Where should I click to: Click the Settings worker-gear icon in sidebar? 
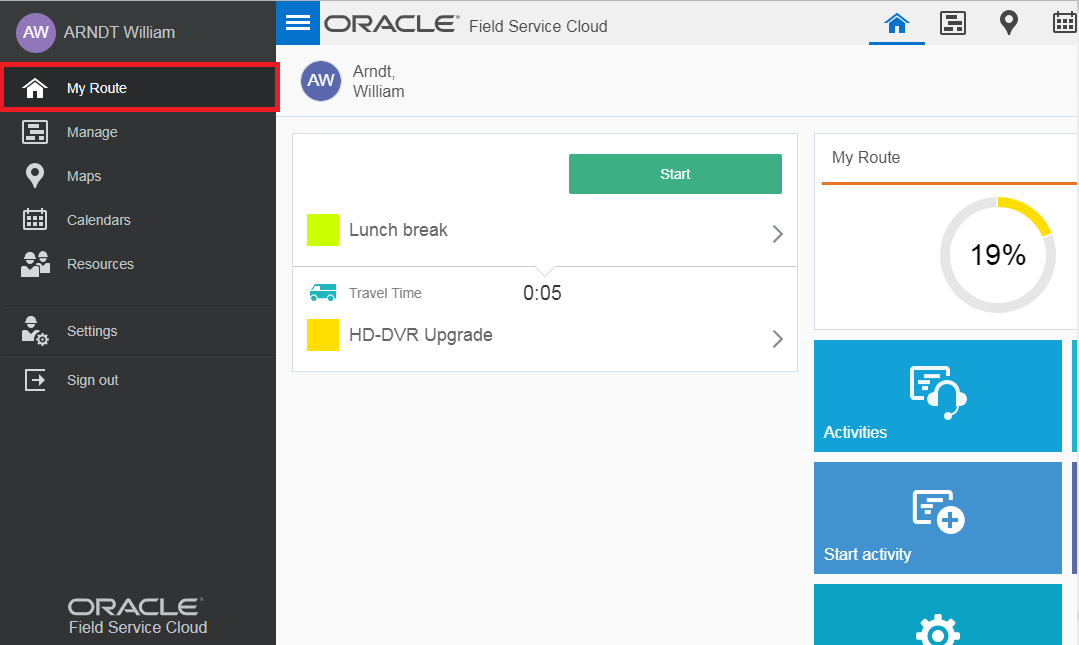coord(34,331)
